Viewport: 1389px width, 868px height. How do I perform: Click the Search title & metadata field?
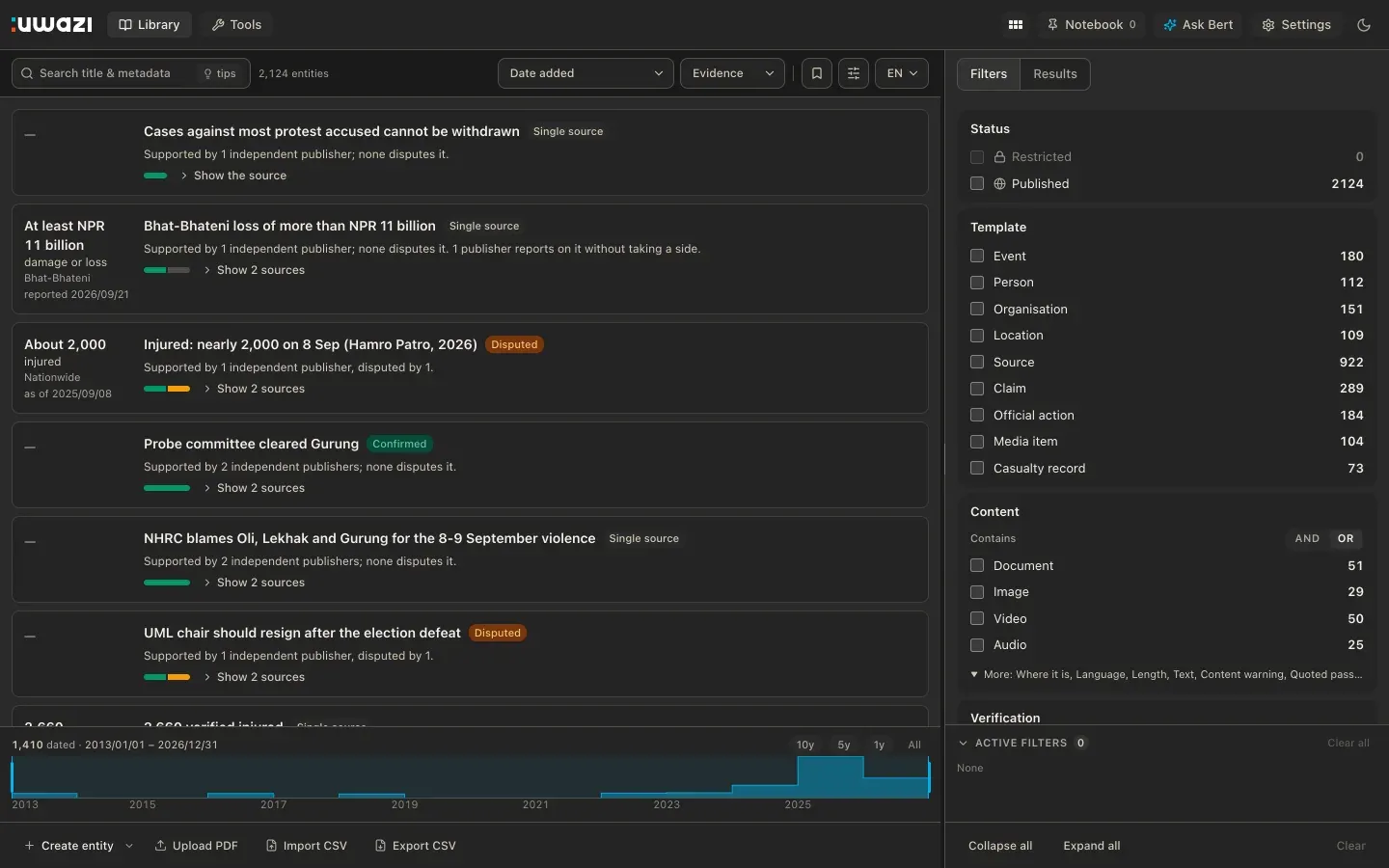click(105, 73)
